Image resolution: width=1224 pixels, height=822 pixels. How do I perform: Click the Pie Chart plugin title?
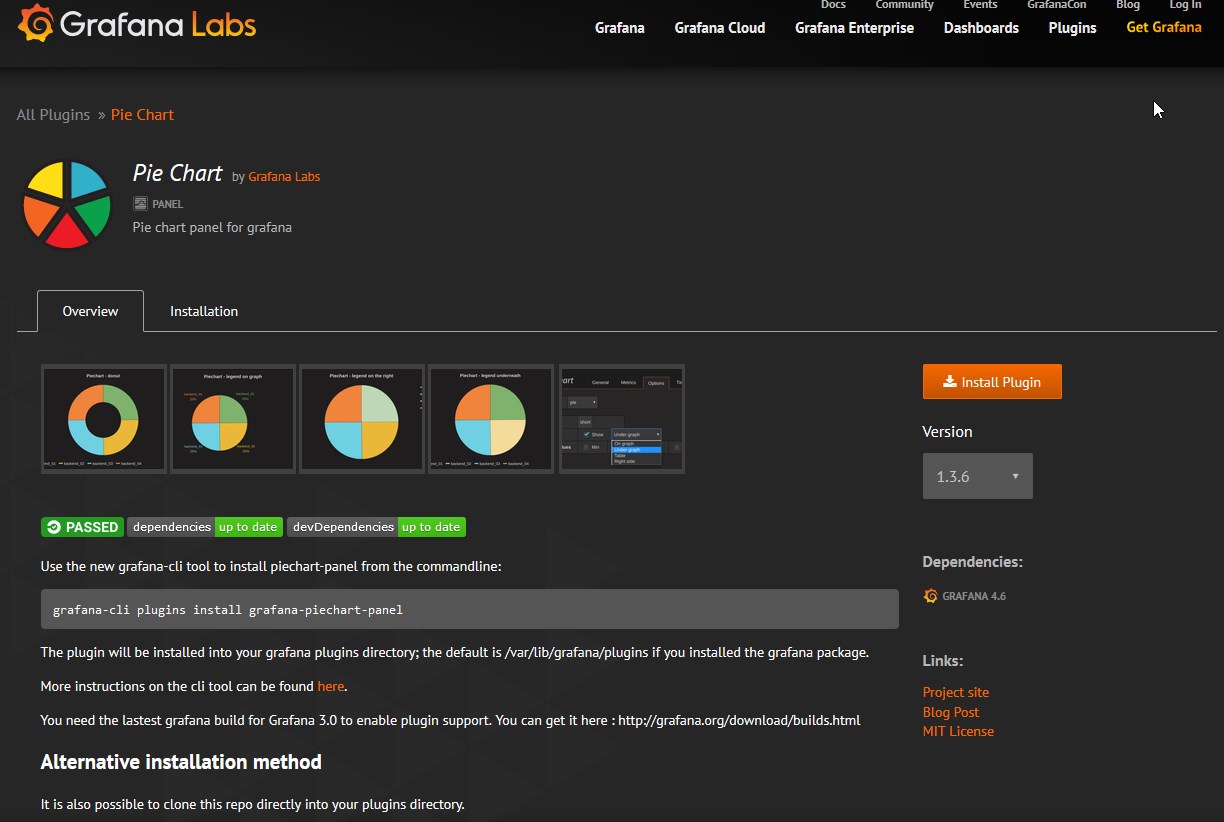[177, 173]
